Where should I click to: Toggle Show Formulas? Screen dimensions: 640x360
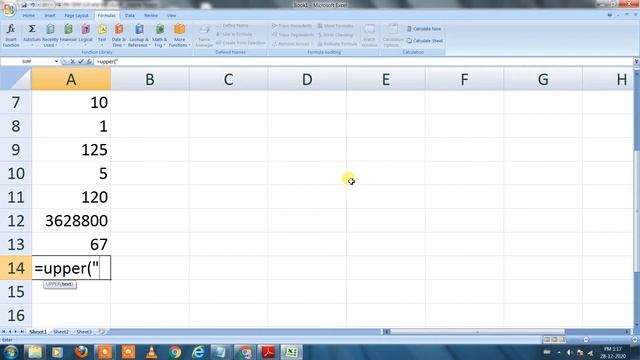point(336,26)
